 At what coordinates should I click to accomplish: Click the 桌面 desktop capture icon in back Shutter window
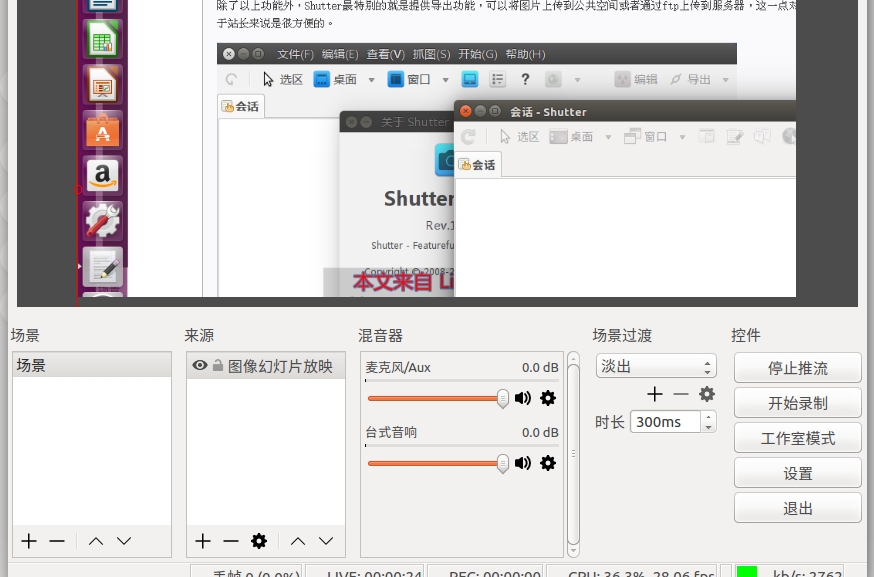click(322, 80)
